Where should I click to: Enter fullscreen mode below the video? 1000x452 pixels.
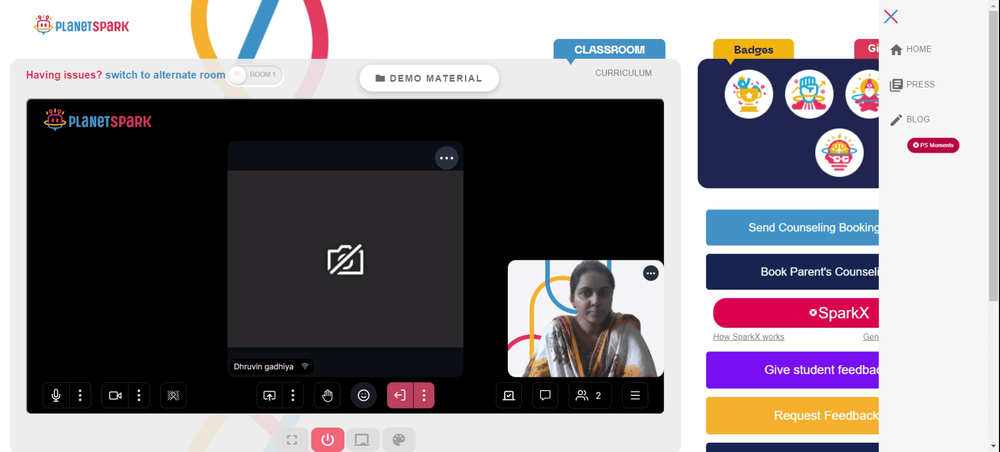pyautogui.click(x=292, y=440)
